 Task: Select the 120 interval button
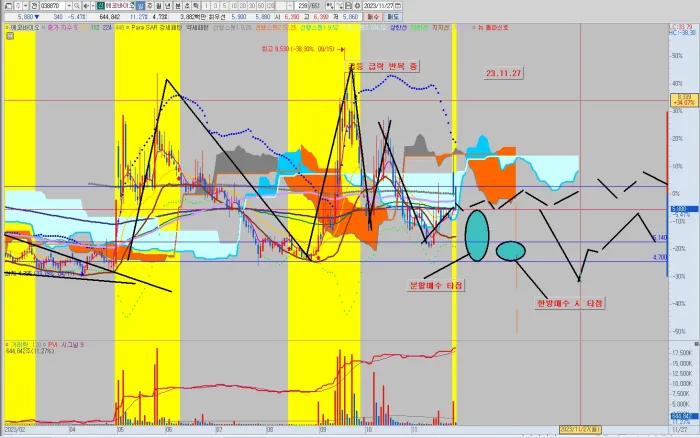(270, 6)
